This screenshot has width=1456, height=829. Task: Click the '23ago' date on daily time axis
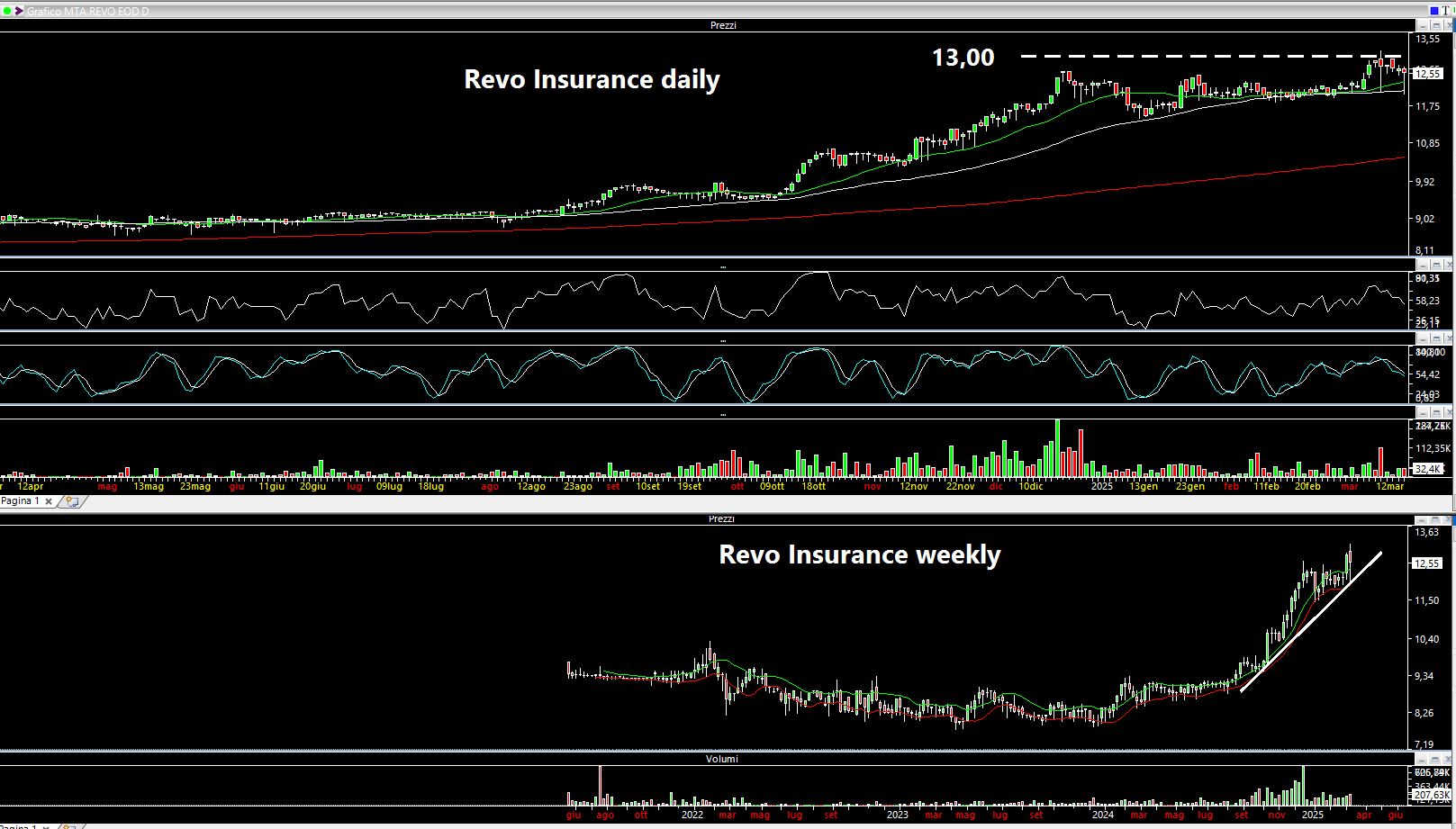[x=578, y=487]
